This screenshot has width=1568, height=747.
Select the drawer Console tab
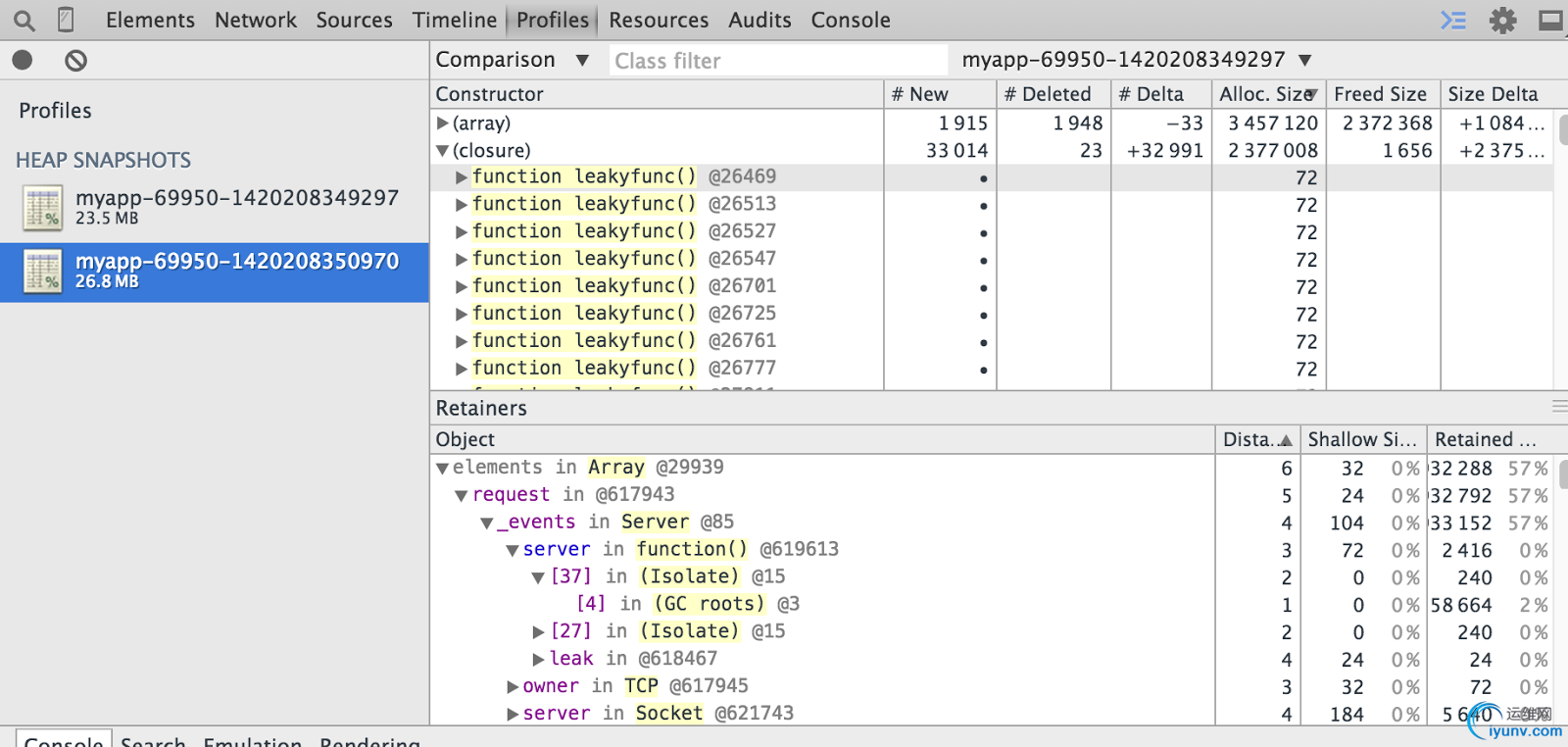(64, 738)
